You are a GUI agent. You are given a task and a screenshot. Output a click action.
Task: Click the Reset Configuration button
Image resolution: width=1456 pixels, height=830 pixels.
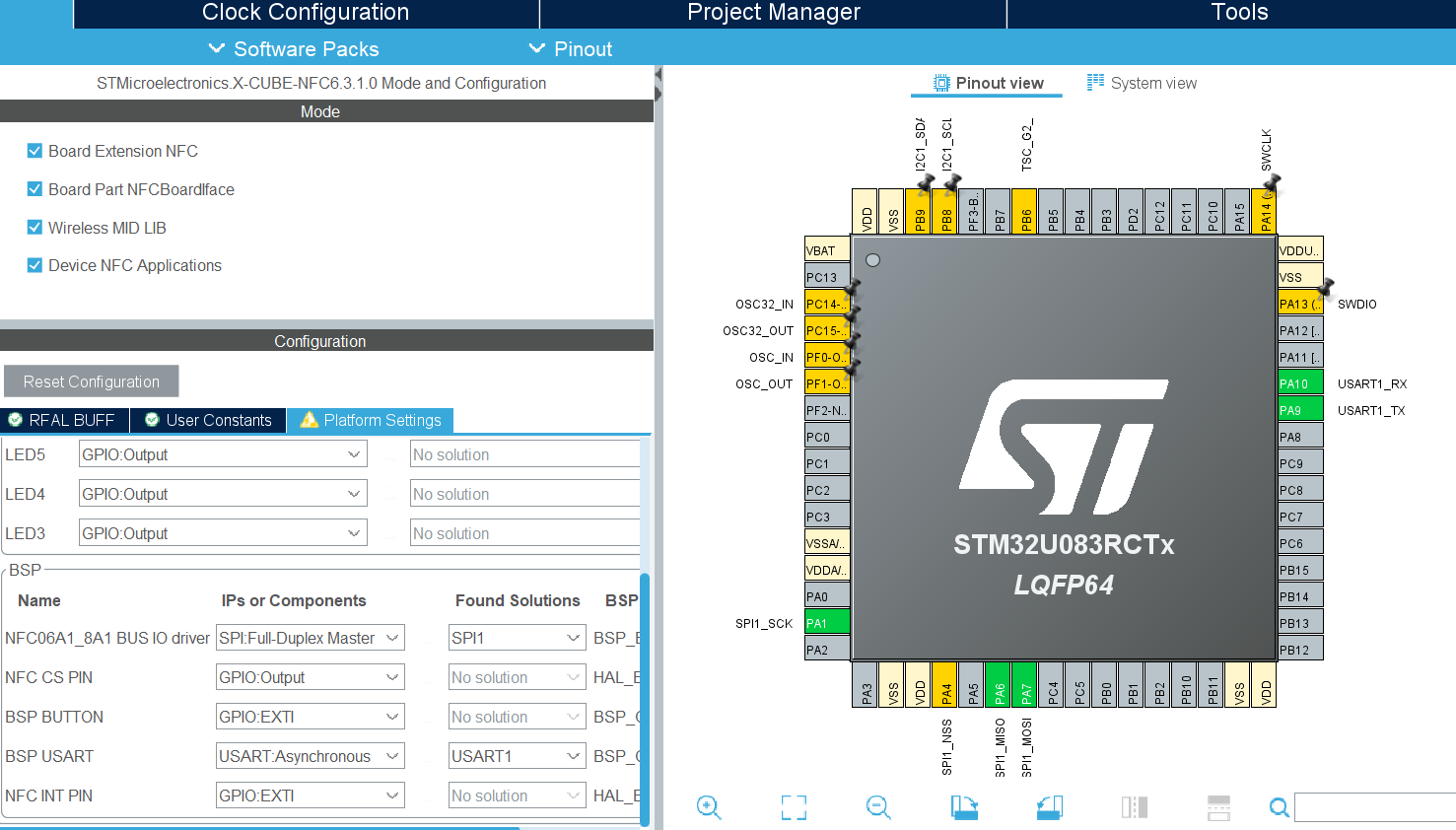click(x=91, y=380)
